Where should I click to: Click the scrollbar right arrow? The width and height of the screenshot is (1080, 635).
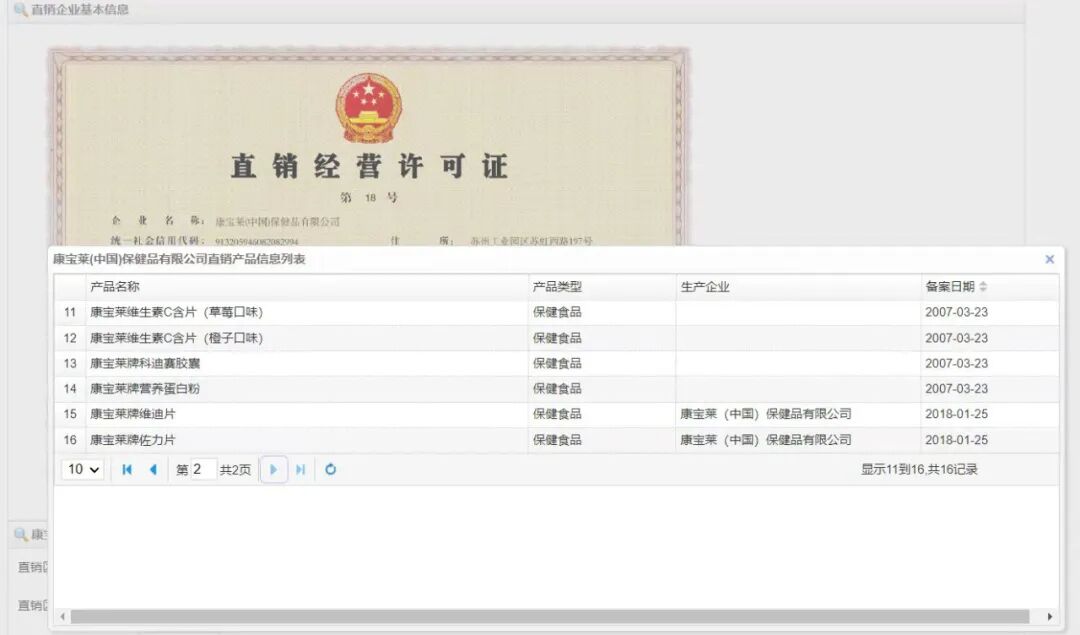[x=1050, y=616]
